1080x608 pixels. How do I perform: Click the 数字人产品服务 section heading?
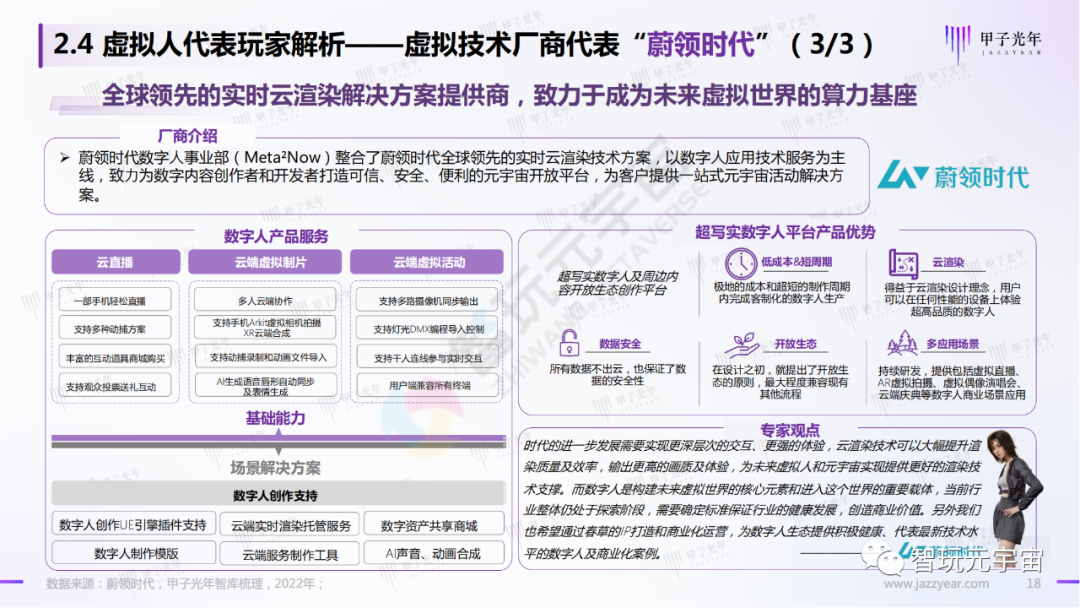click(x=276, y=236)
